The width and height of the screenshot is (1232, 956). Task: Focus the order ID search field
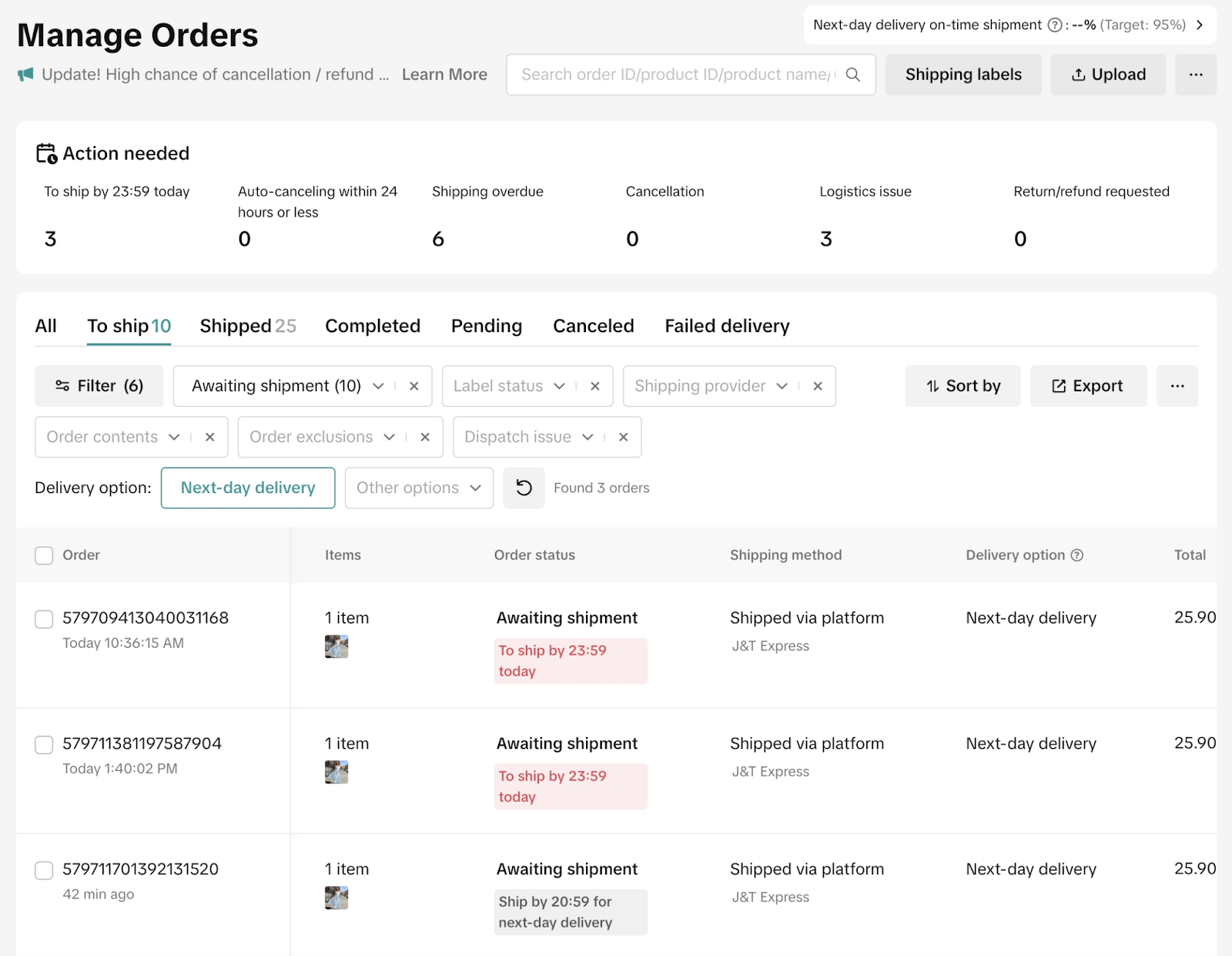point(678,75)
